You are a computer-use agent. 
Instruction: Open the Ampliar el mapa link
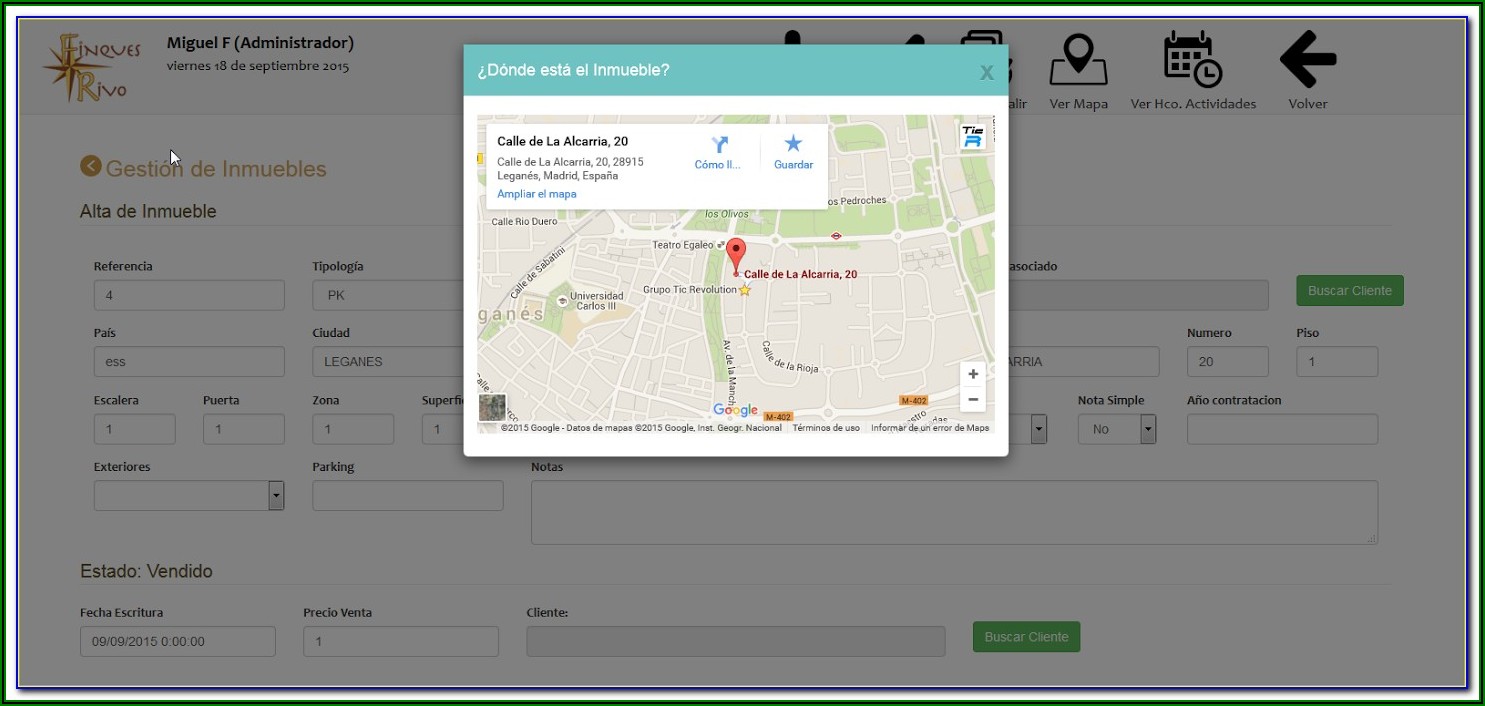pyautogui.click(x=537, y=194)
